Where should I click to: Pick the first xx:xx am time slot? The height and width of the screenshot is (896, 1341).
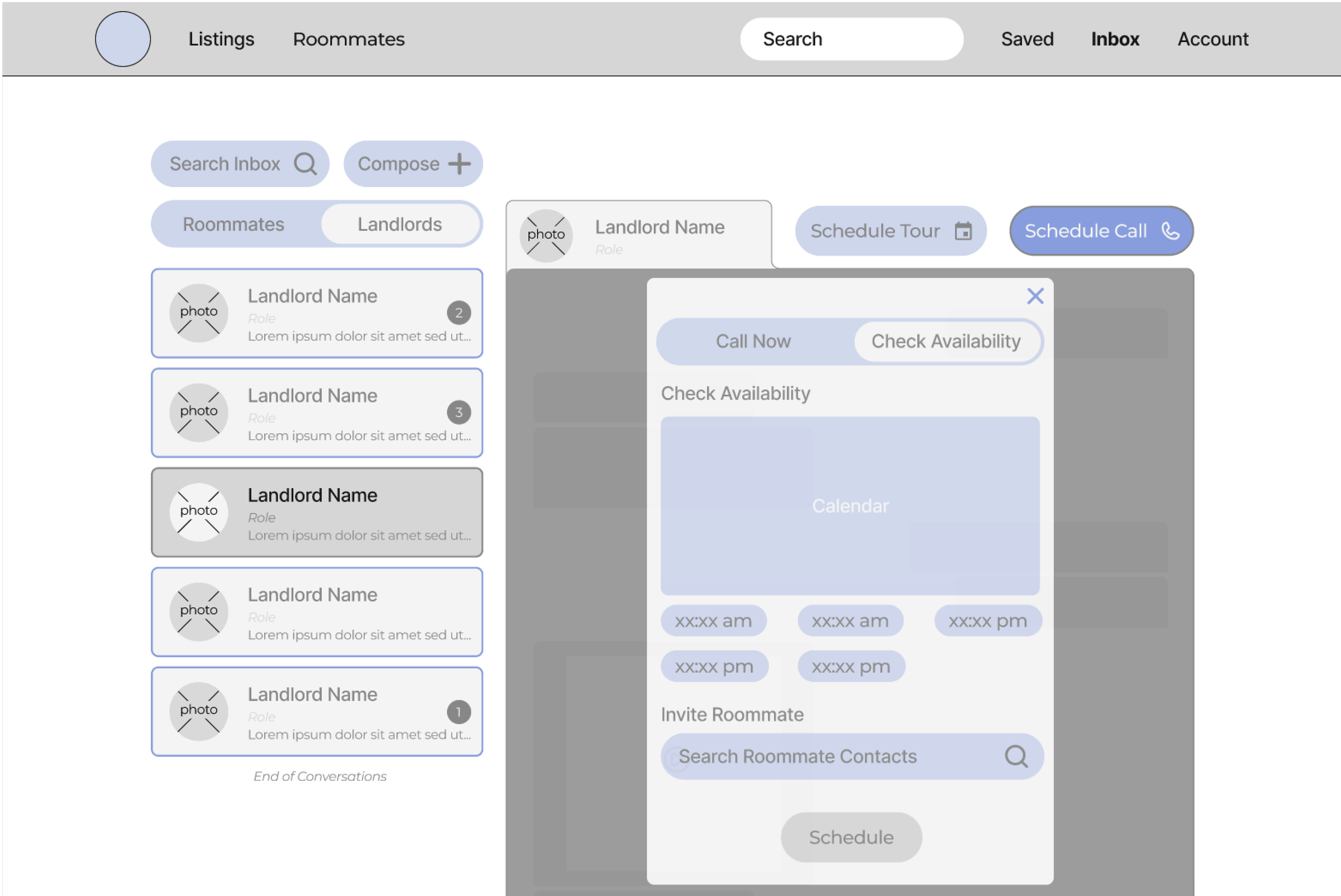[713, 620]
